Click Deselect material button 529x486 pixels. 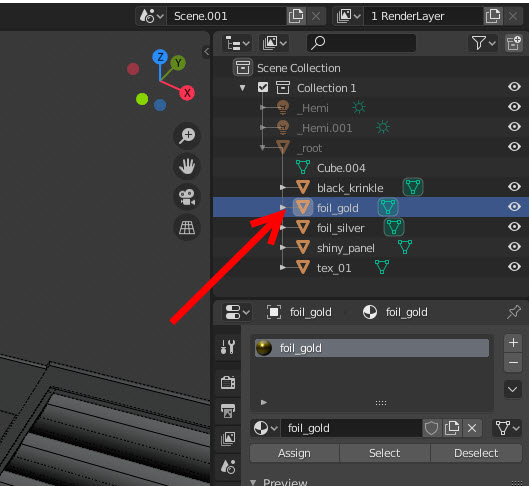(x=476, y=453)
